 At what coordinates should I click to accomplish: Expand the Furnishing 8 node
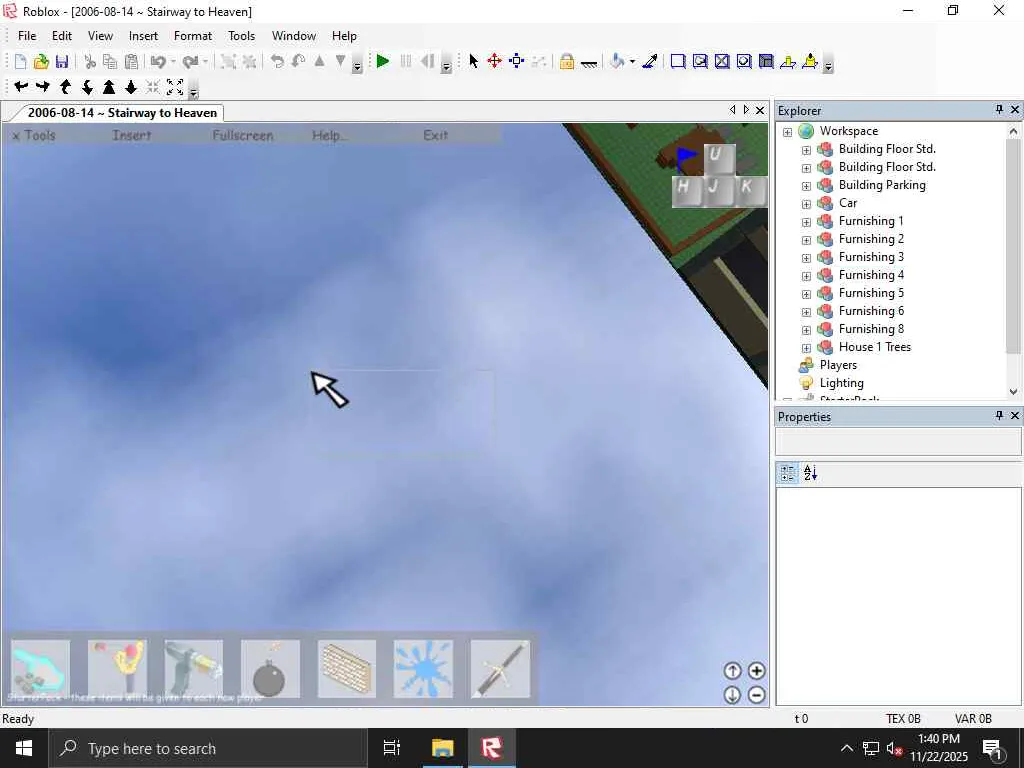coord(807,330)
